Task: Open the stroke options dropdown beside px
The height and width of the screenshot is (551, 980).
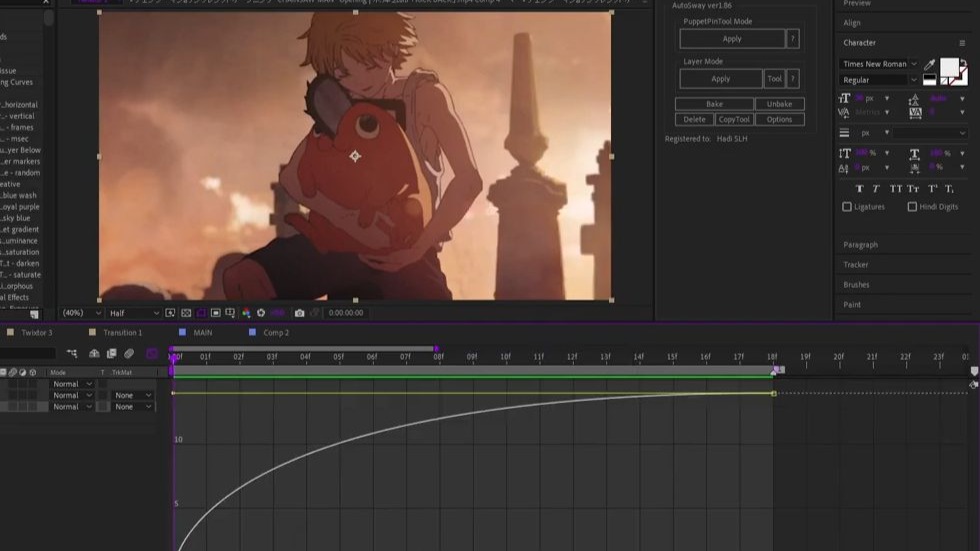Action: 929,133
